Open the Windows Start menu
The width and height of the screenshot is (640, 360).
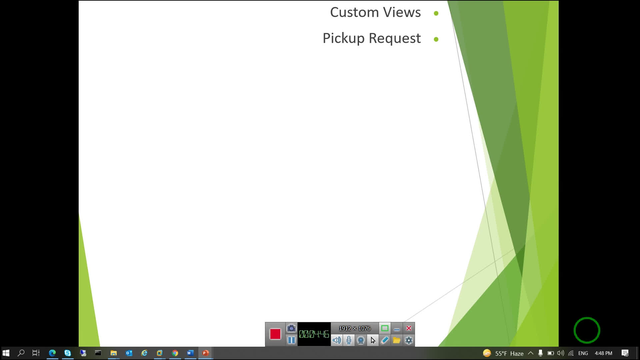click(x=6, y=353)
